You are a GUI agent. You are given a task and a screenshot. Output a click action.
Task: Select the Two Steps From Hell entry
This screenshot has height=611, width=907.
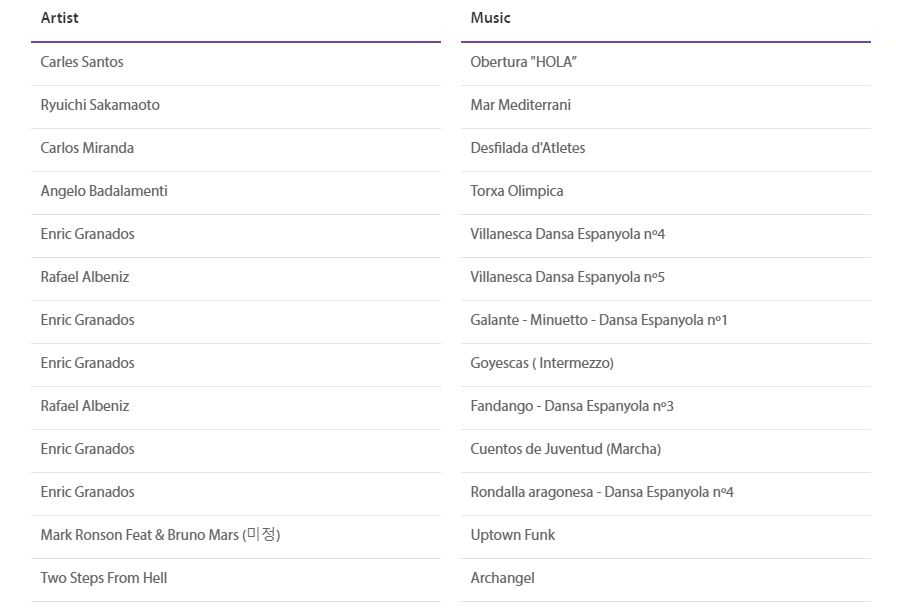tap(104, 578)
